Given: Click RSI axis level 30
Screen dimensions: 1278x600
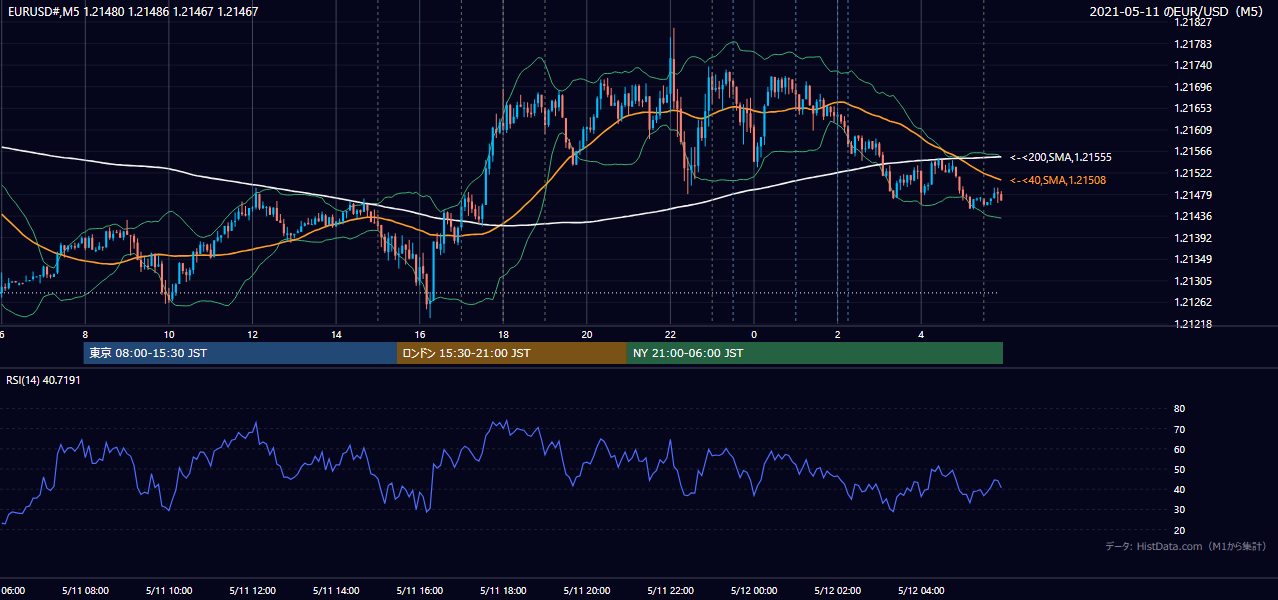Looking at the screenshot, I should pyautogui.click(x=1179, y=510).
